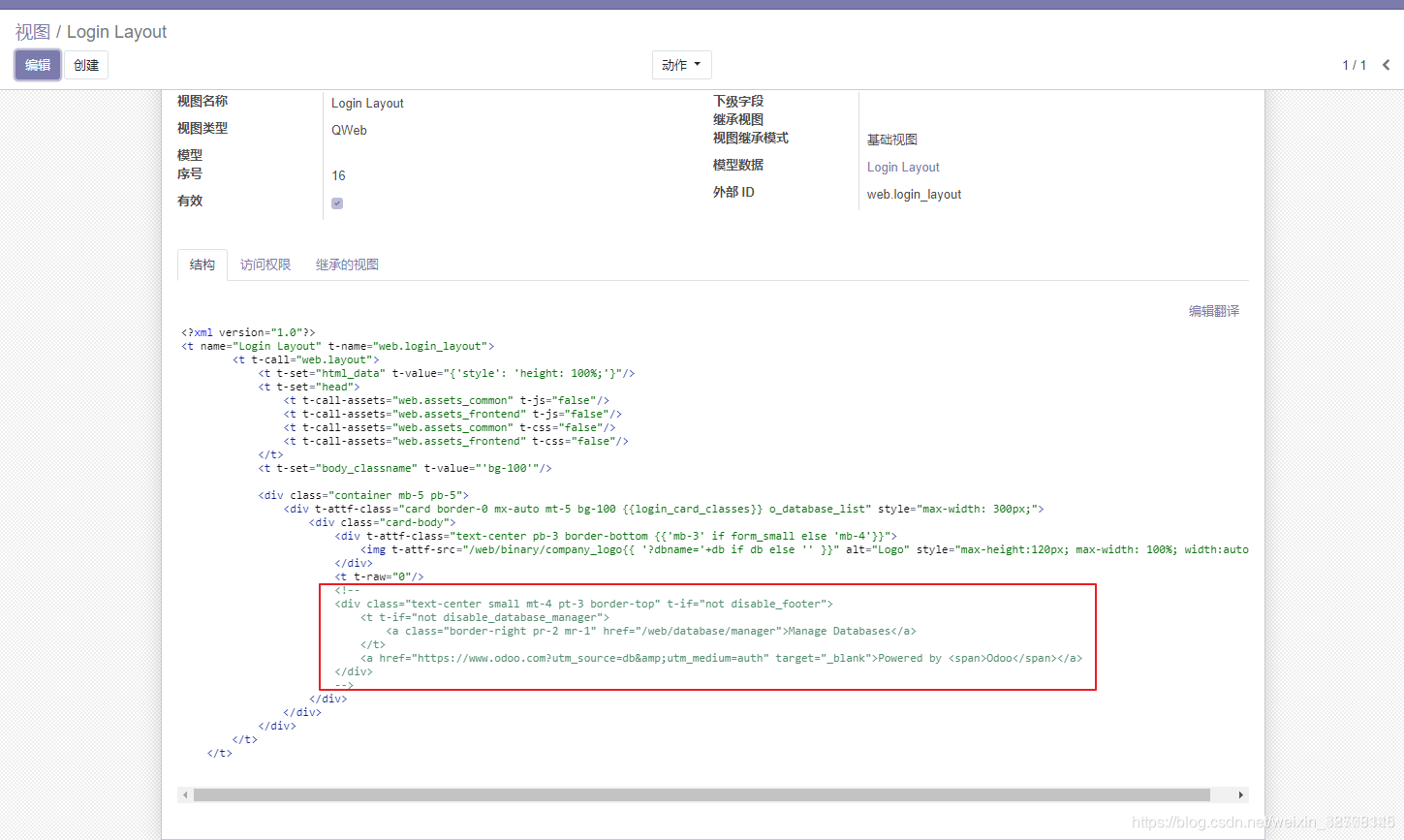Click the web.login_layout external ID value
1404x840 pixels.
pyautogui.click(x=914, y=194)
